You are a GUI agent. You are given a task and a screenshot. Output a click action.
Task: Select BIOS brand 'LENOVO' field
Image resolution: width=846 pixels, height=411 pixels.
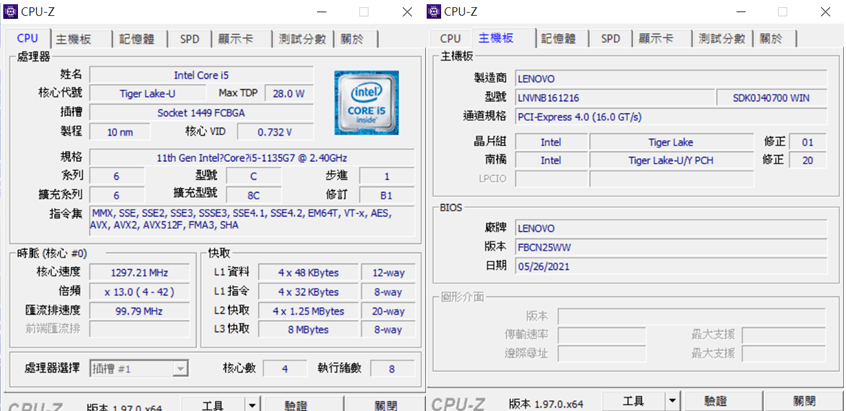[671, 229]
